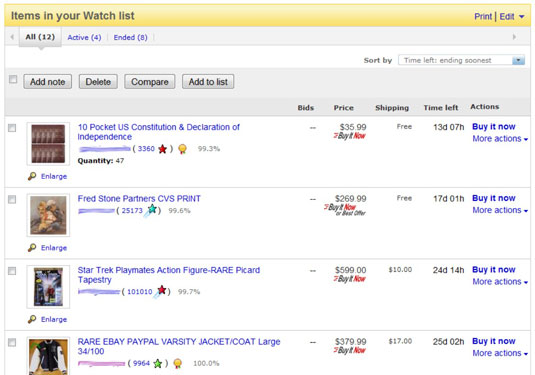Check the box for 10 Pocket US Constitution

[x=12, y=128]
